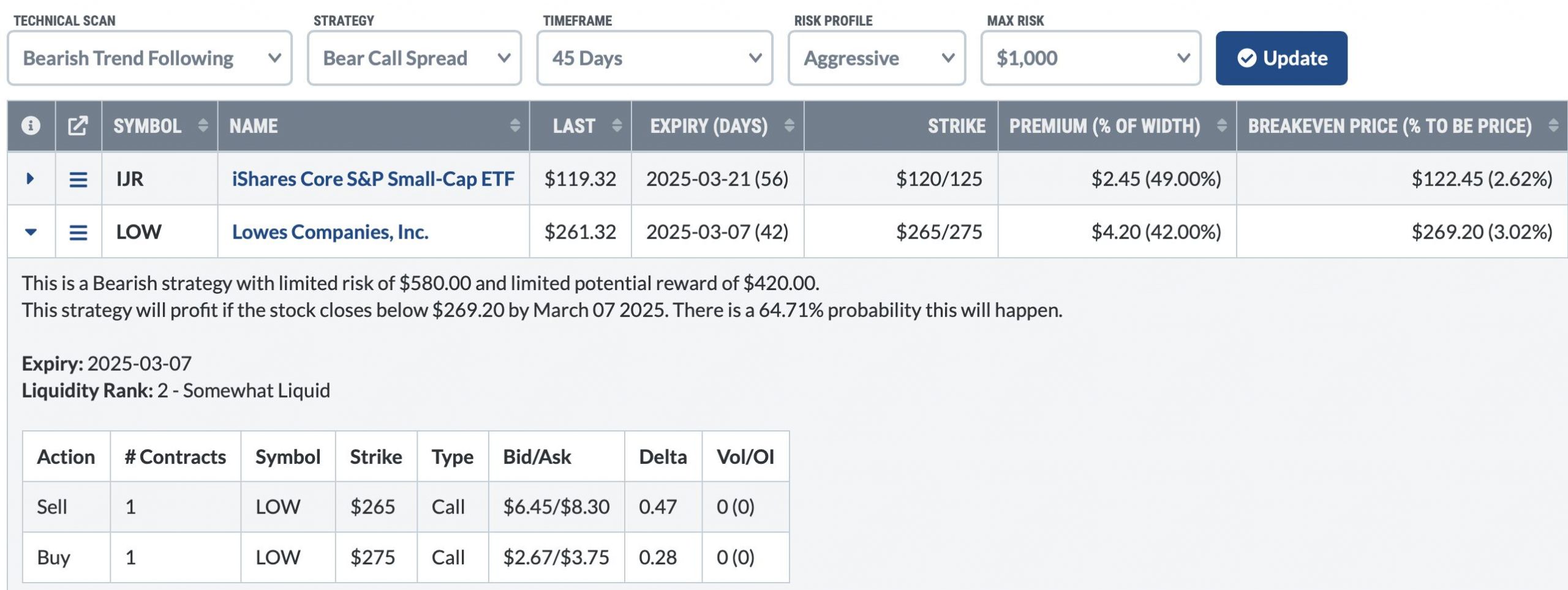Expand the IJR row details
This screenshot has height=590, width=1568.
(30, 179)
